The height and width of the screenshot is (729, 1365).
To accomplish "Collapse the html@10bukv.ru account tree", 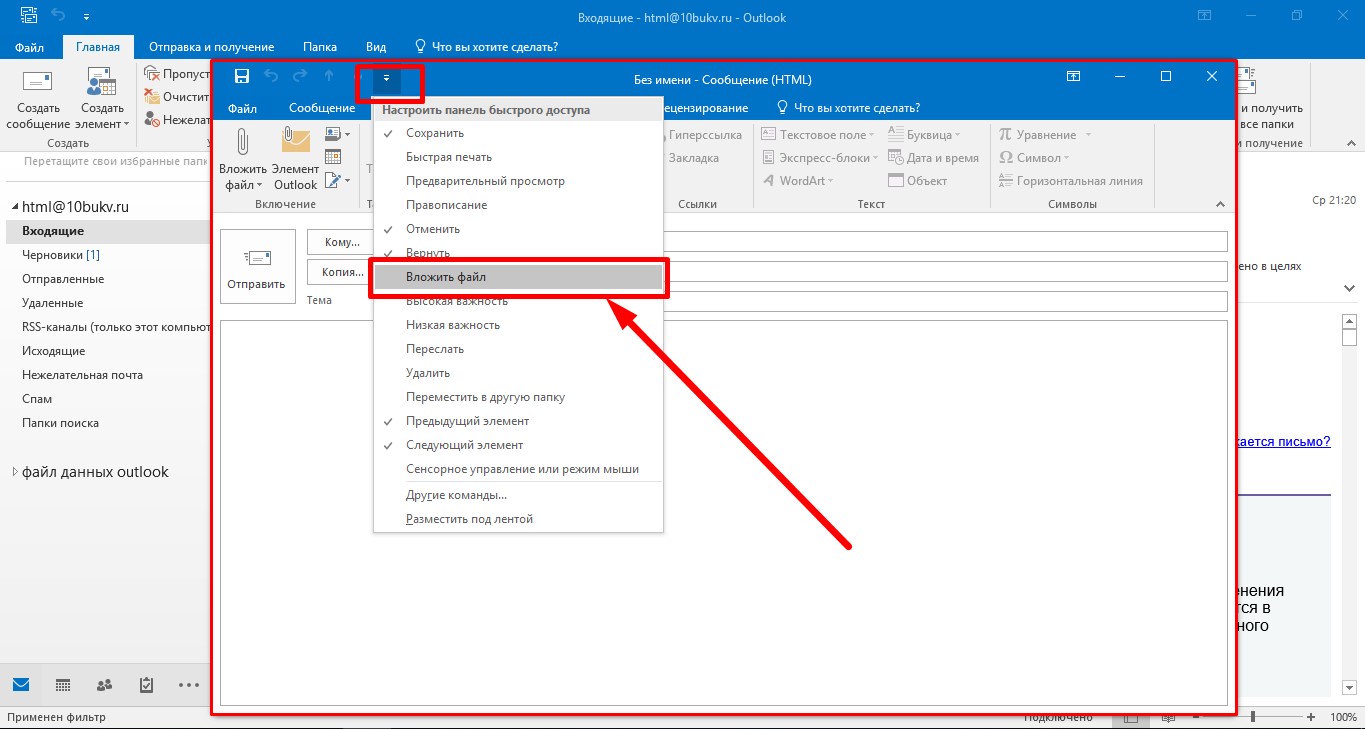I will pyautogui.click(x=15, y=207).
